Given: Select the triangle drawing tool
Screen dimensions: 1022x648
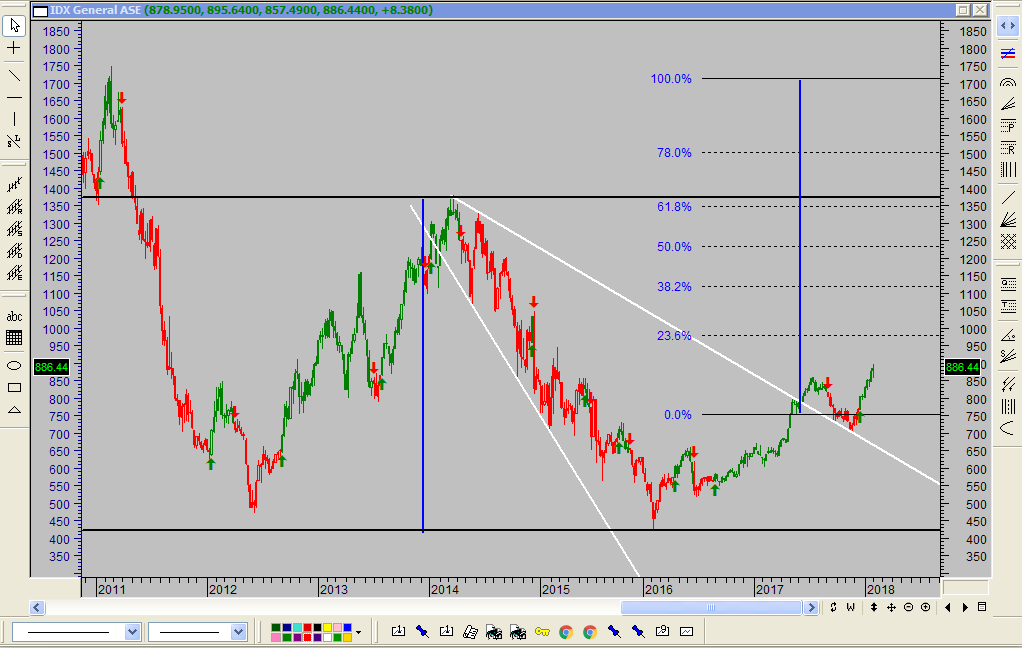Looking at the screenshot, I should coord(14,410).
